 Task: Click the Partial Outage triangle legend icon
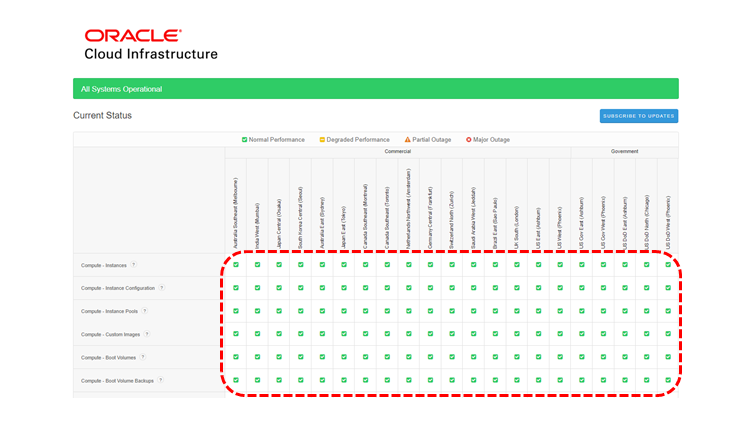408,140
